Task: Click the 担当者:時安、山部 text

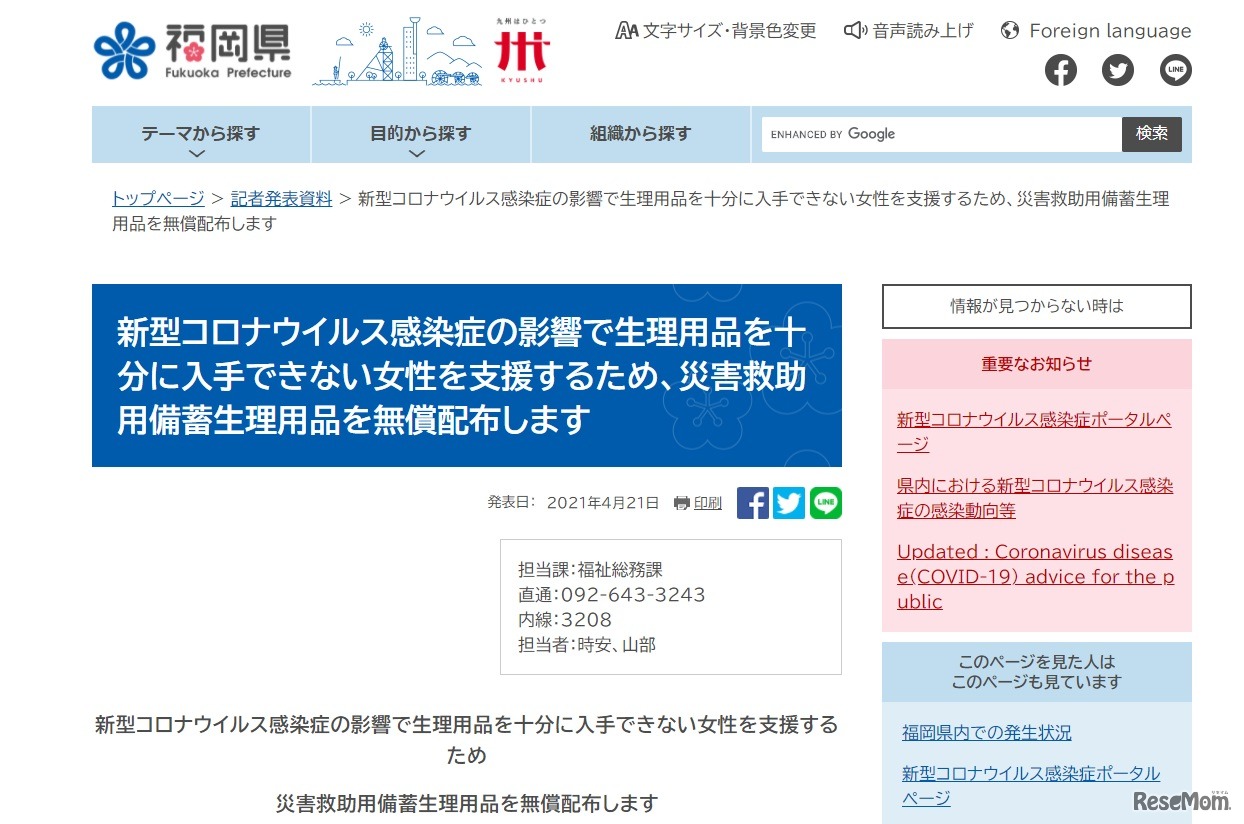Action: [587, 645]
